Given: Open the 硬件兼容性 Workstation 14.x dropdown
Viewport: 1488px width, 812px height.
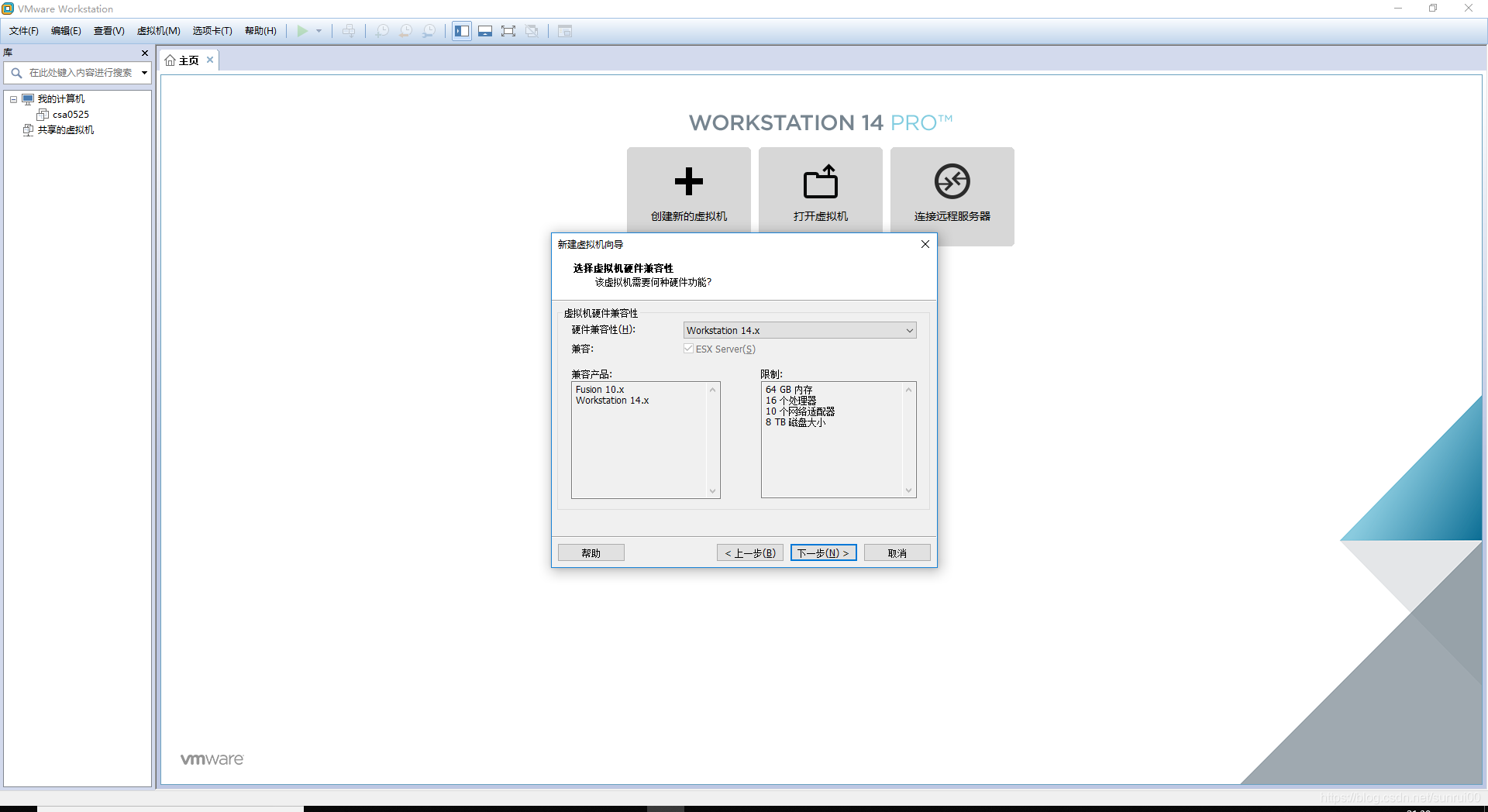Looking at the screenshot, I should coord(800,330).
